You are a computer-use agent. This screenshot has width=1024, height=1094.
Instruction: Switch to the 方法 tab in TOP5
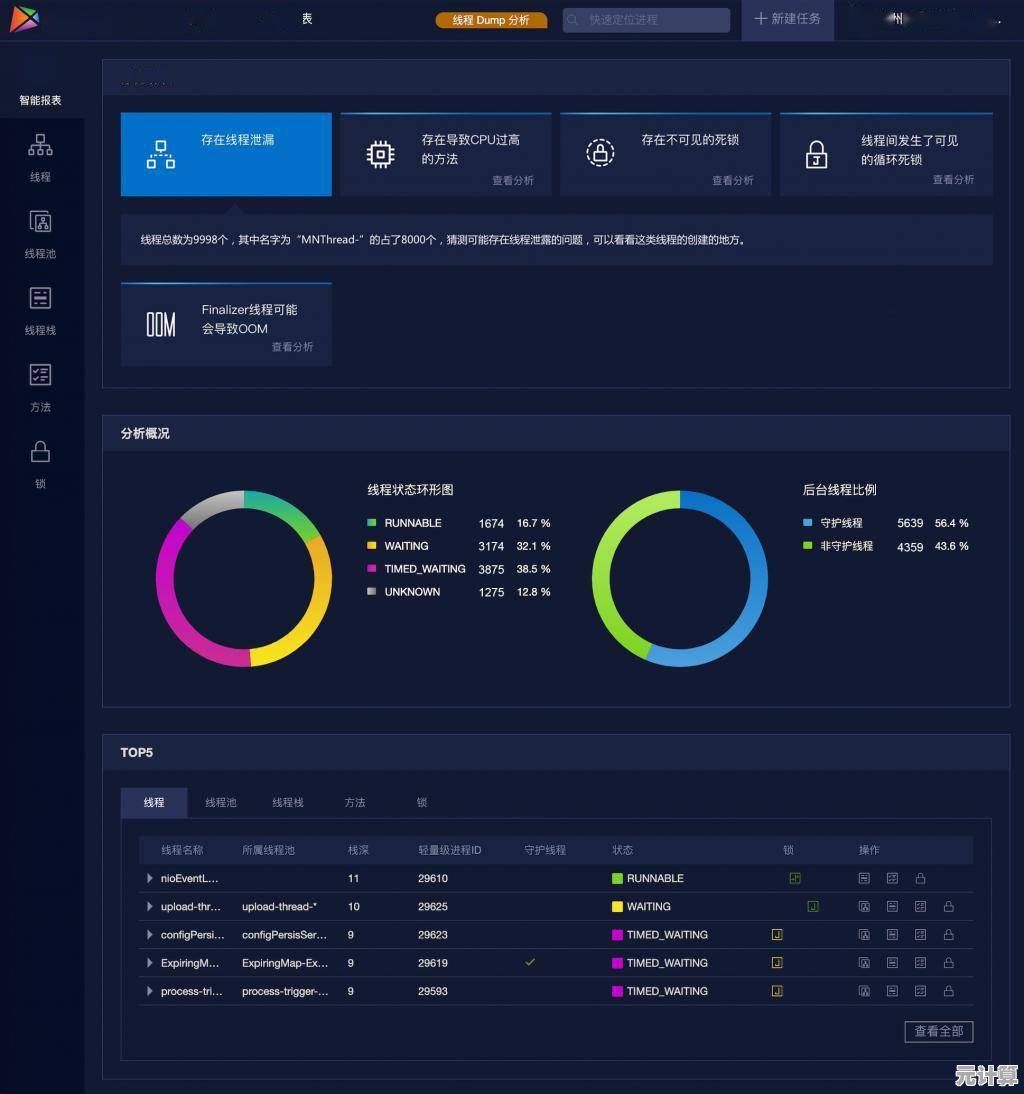pyautogui.click(x=355, y=802)
